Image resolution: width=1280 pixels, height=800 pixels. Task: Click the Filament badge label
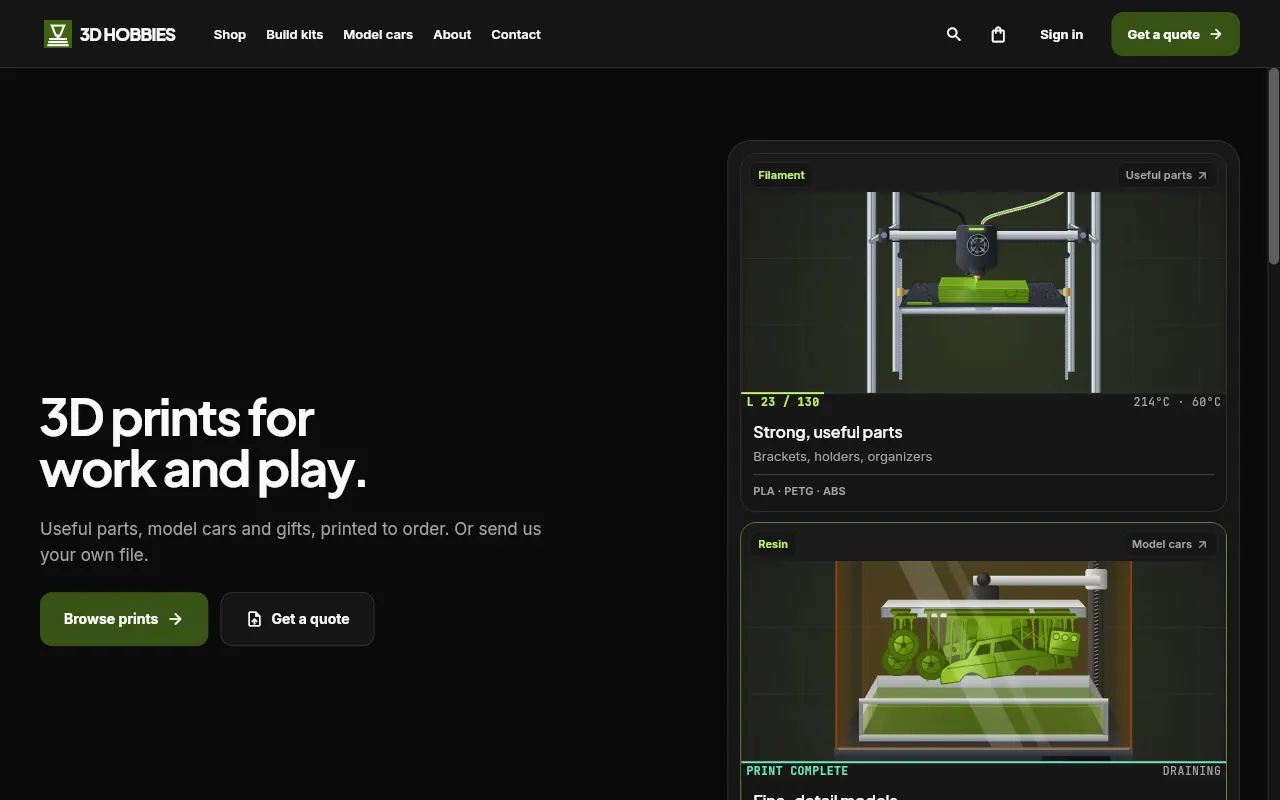click(781, 175)
